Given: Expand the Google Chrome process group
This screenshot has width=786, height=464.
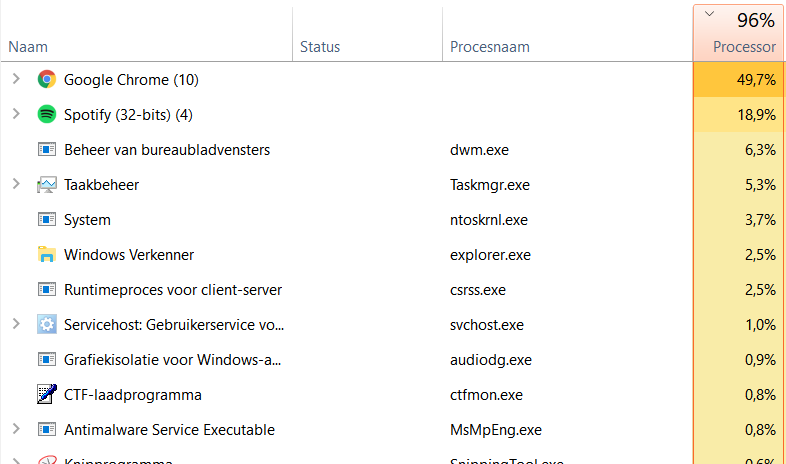Looking at the screenshot, I should pyautogui.click(x=15, y=80).
